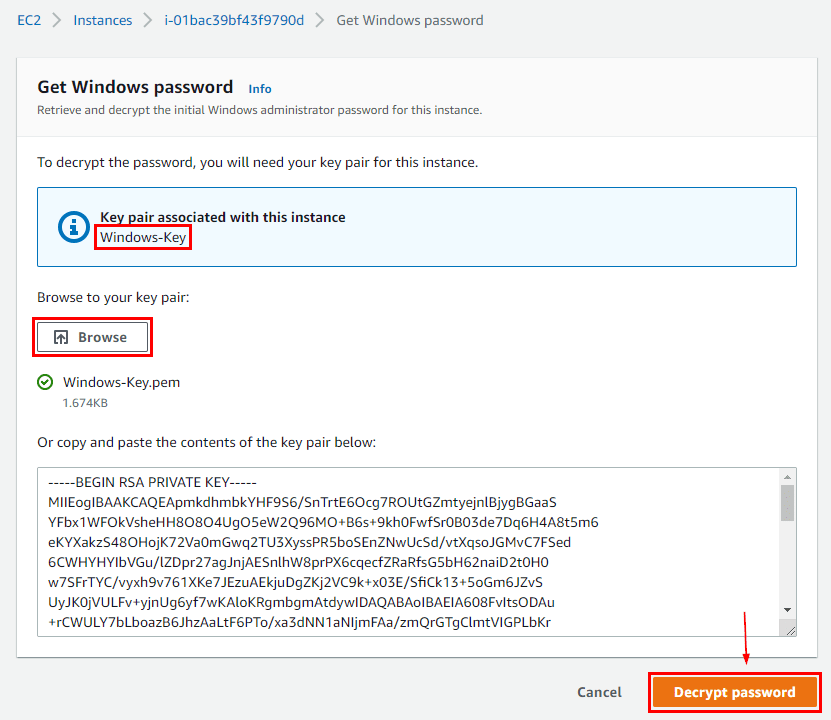
Task: Click the Get Windows password breadcrumb text
Action: coord(409,20)
